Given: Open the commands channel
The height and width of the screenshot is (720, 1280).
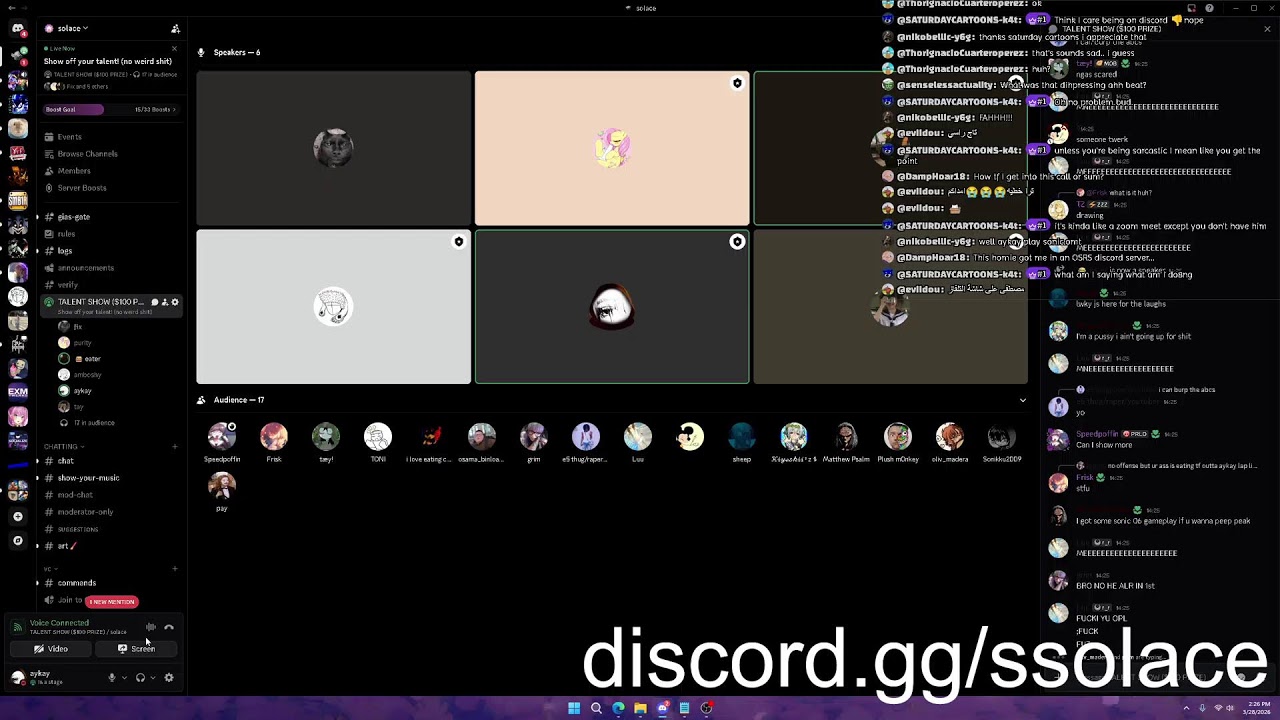Looking at the screenshot, I should (x=76, y=583).
